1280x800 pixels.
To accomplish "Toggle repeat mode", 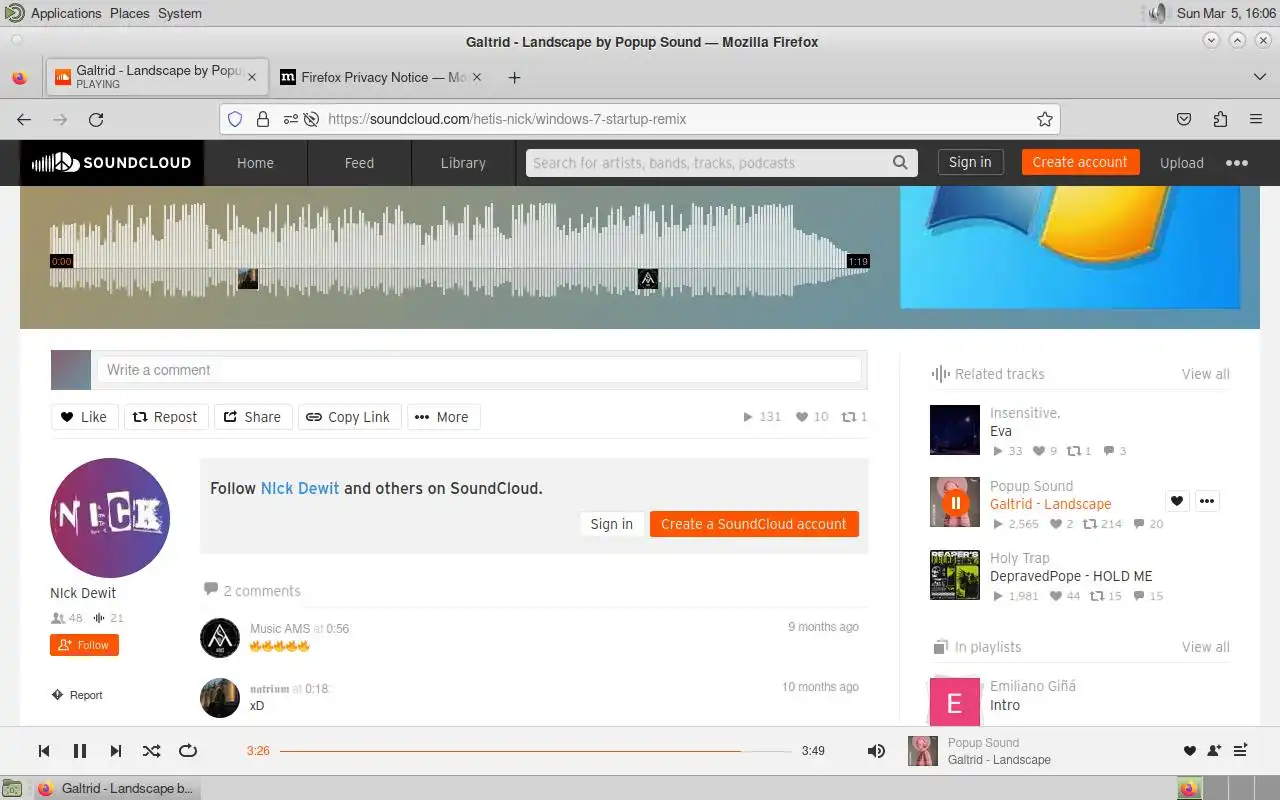I will pos(187,751).
